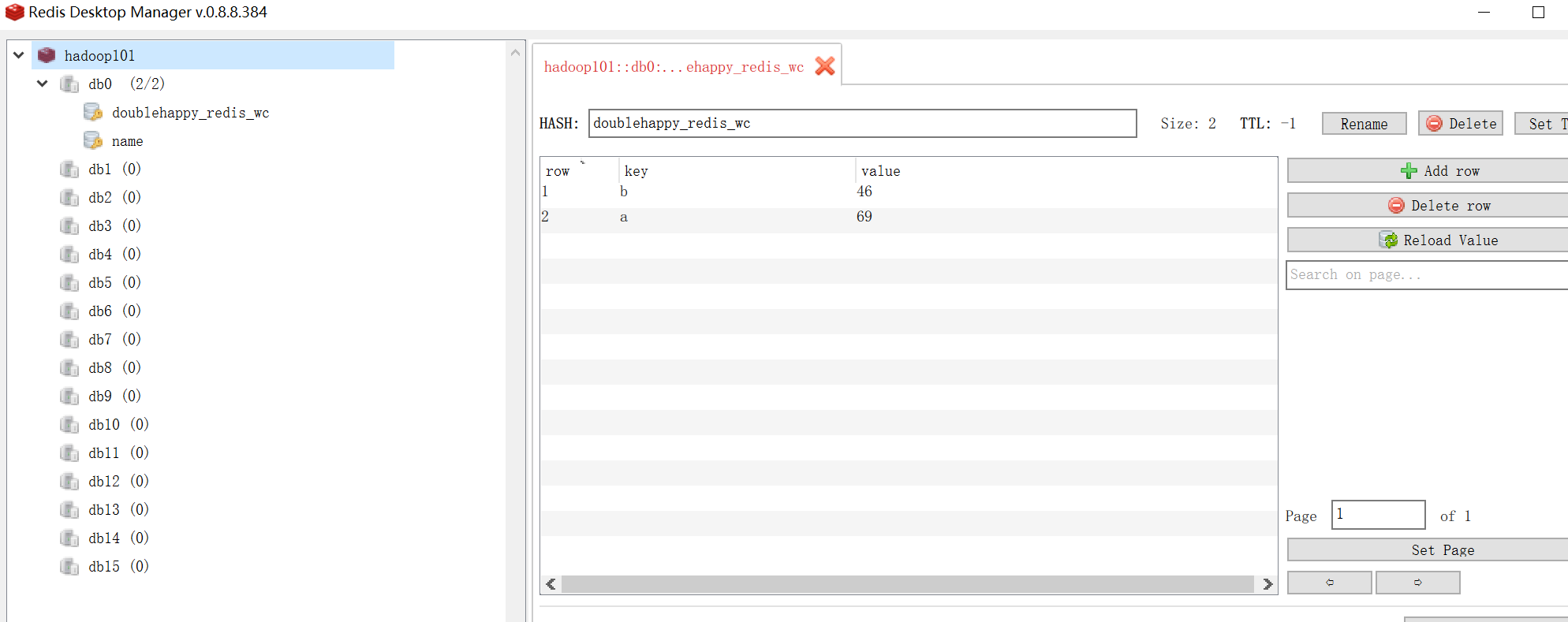This screenshot has height=622, width=1568.
Task: Click the db11 database icon
Action: [x=69, y=453]
